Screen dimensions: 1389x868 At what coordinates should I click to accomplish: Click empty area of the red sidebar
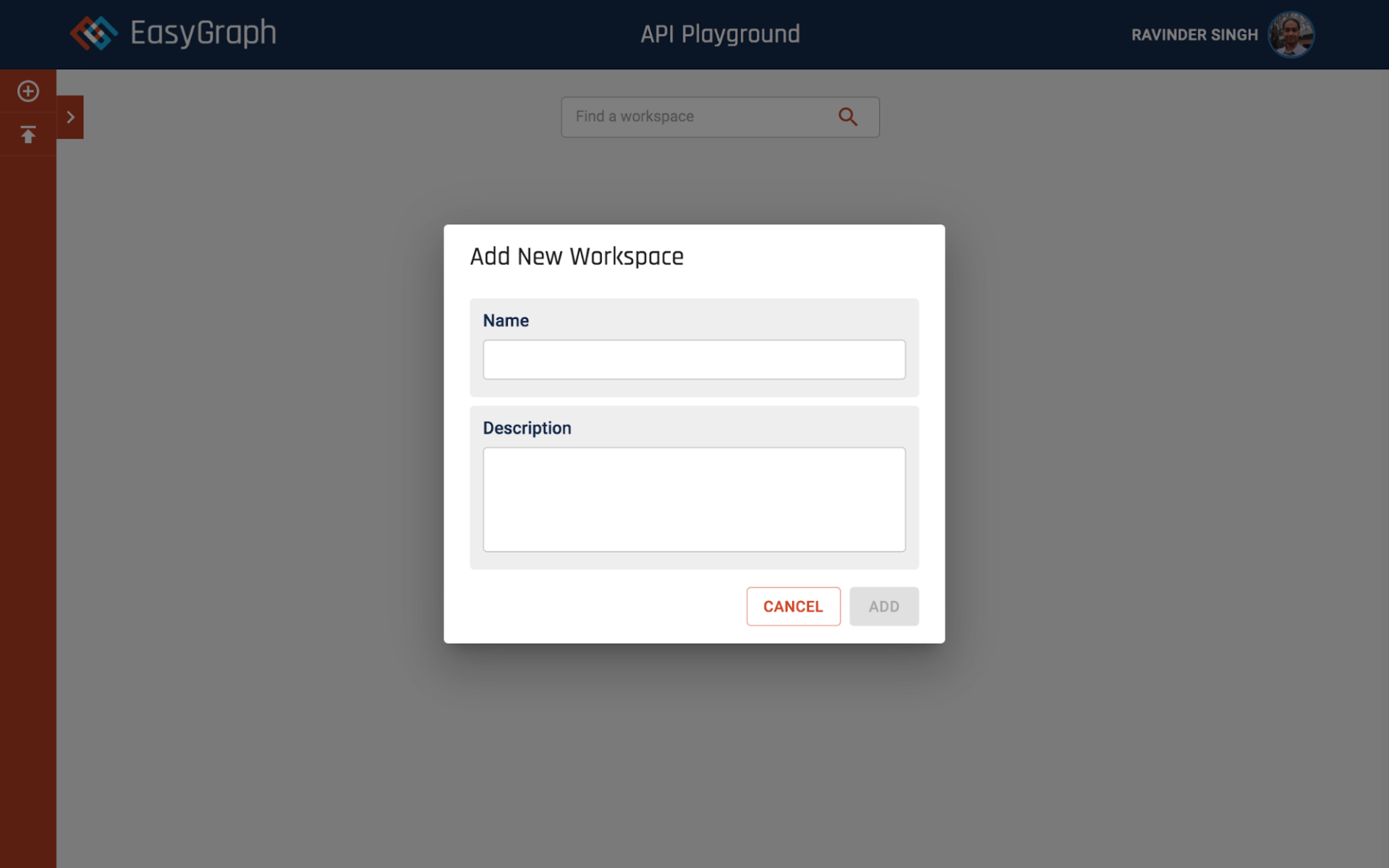pyautogui.click(x=28, y=506)
